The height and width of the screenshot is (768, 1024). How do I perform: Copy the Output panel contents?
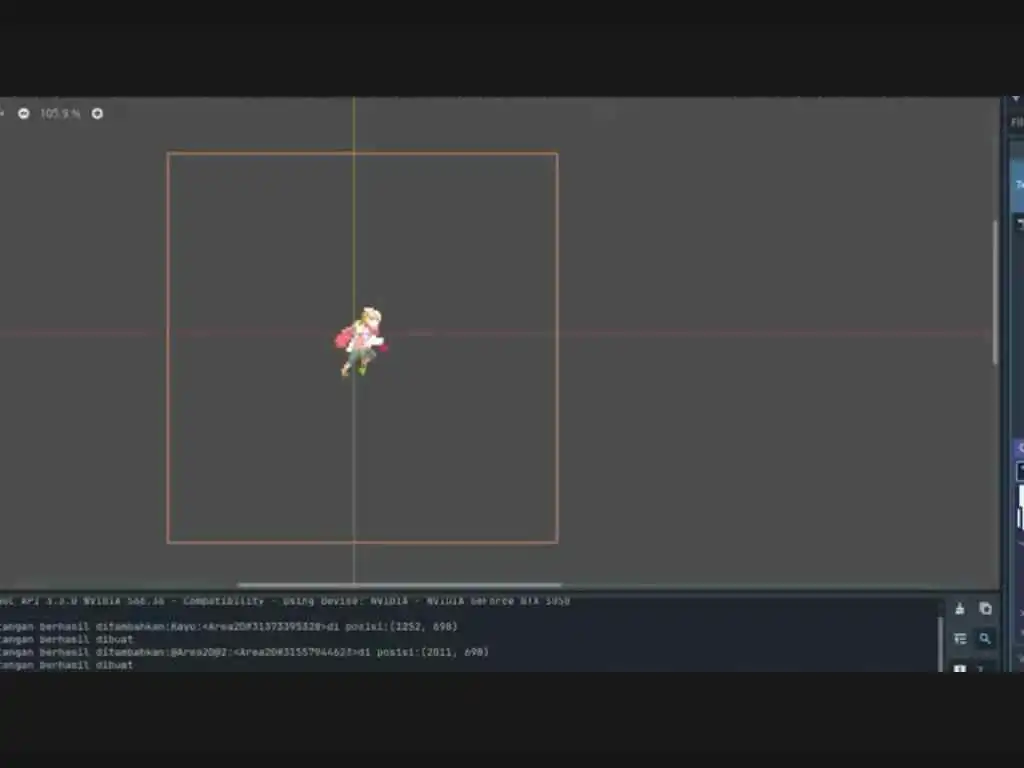point(985,609)
